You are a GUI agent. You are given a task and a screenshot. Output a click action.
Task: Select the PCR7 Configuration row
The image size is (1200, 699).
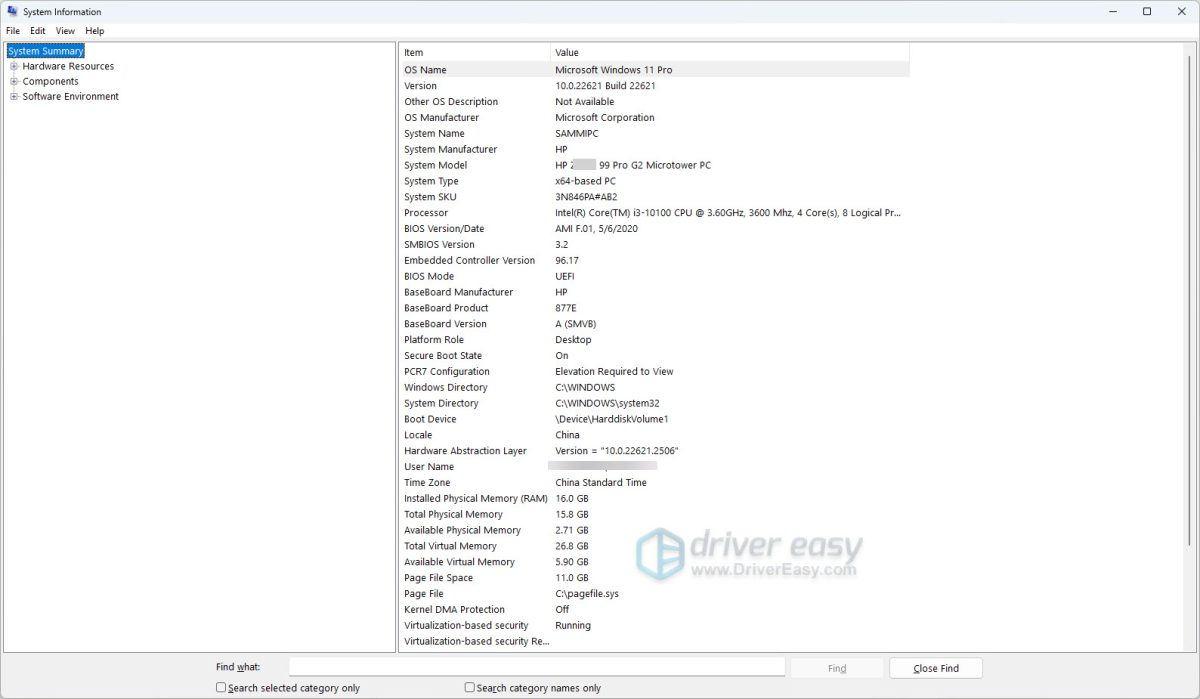[x=655, y=371]
